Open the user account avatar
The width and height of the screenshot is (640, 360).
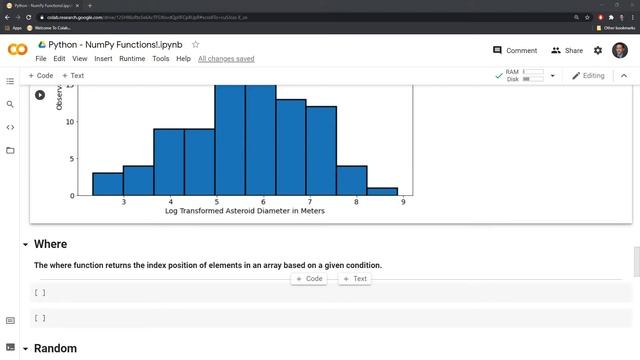point(620,50)
